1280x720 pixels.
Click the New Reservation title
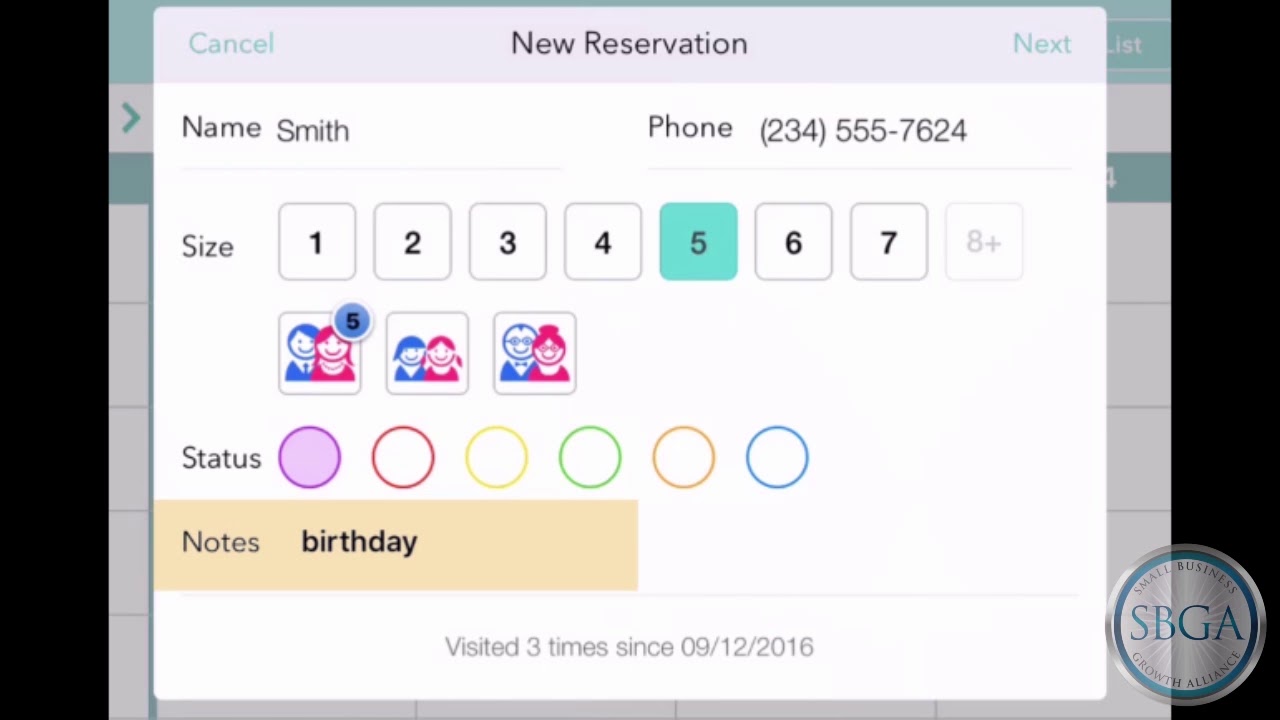click(x=629, y=43)
